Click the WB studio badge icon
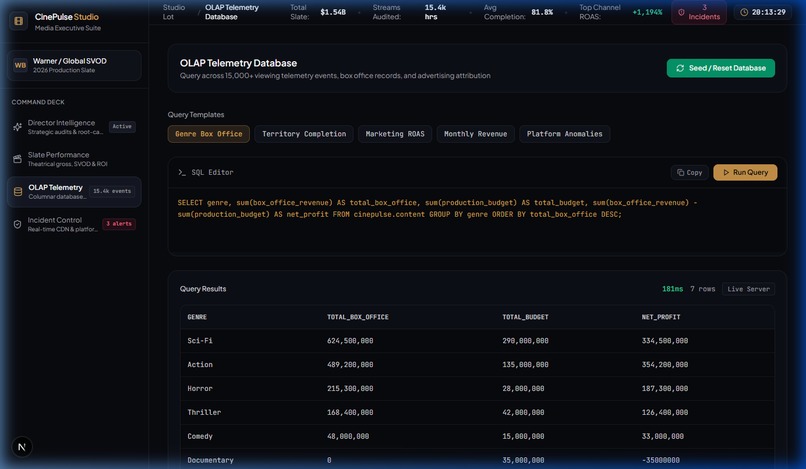The width and height of the screenshot is (806, 469). coord(20,65)
